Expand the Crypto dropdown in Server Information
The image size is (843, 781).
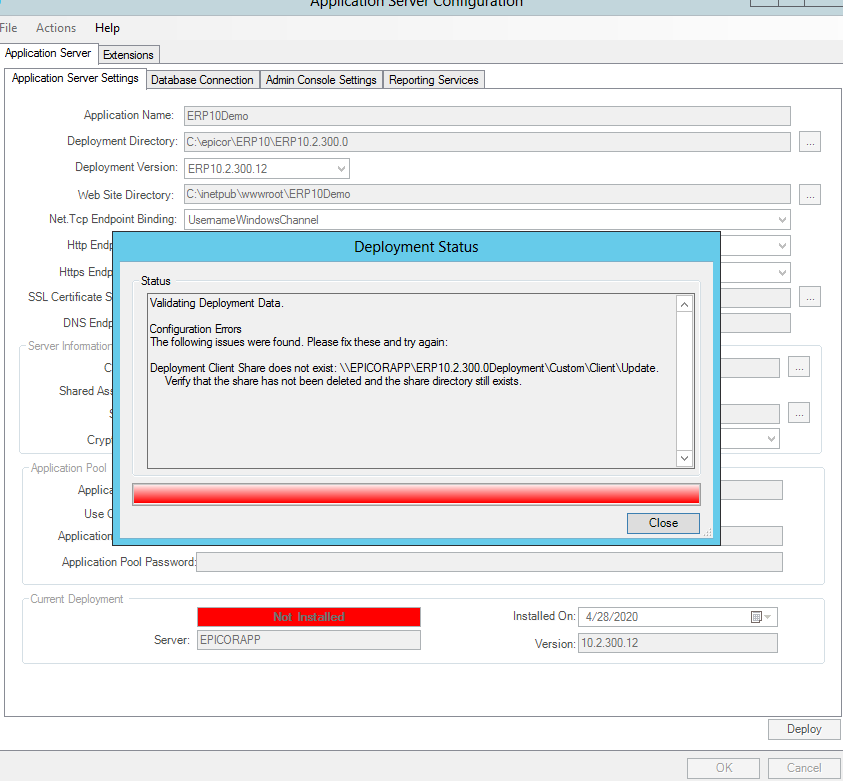(770, 438)
